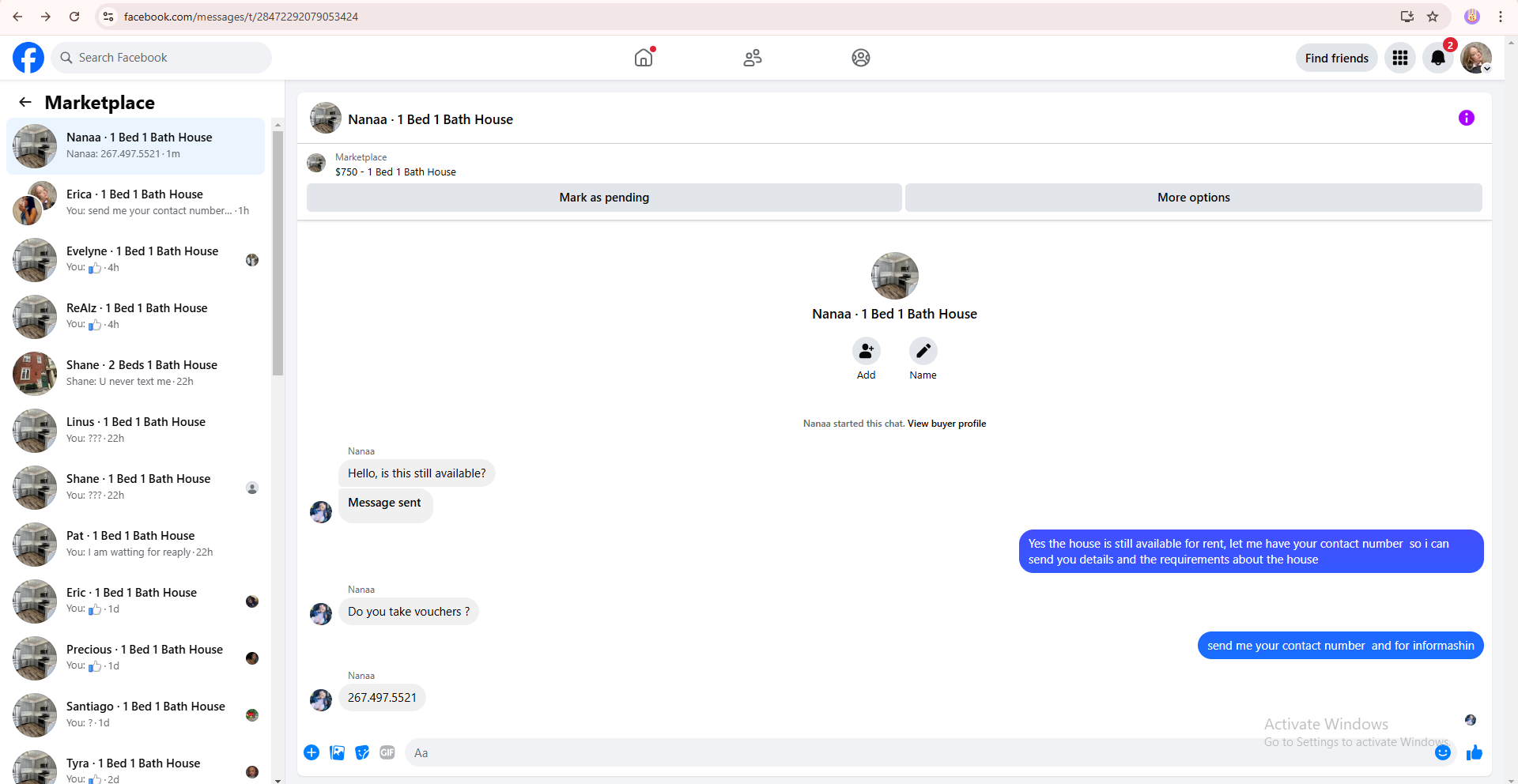
Task: Choose a sticker from the sticker icon
Action: tap(362, 752)
